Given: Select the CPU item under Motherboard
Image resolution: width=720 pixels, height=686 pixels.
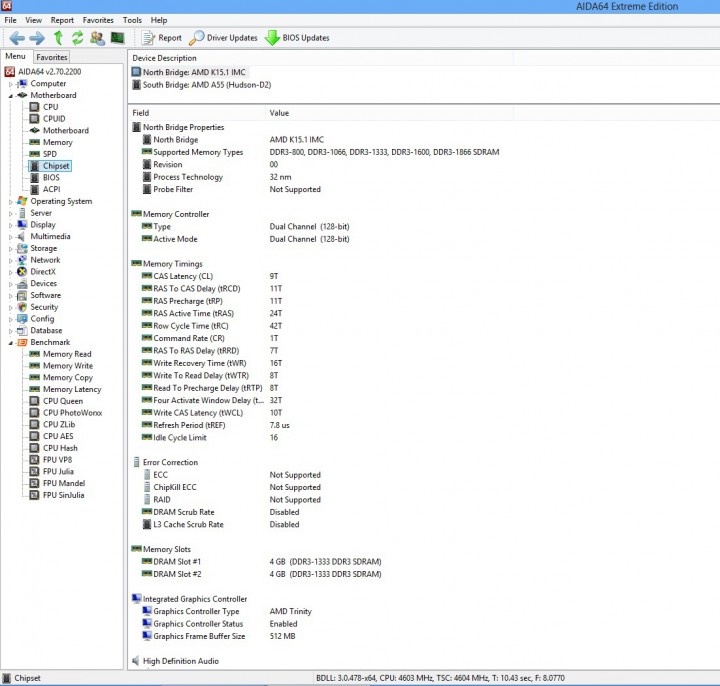Looking at the screenshot, I should pos(44,107).
